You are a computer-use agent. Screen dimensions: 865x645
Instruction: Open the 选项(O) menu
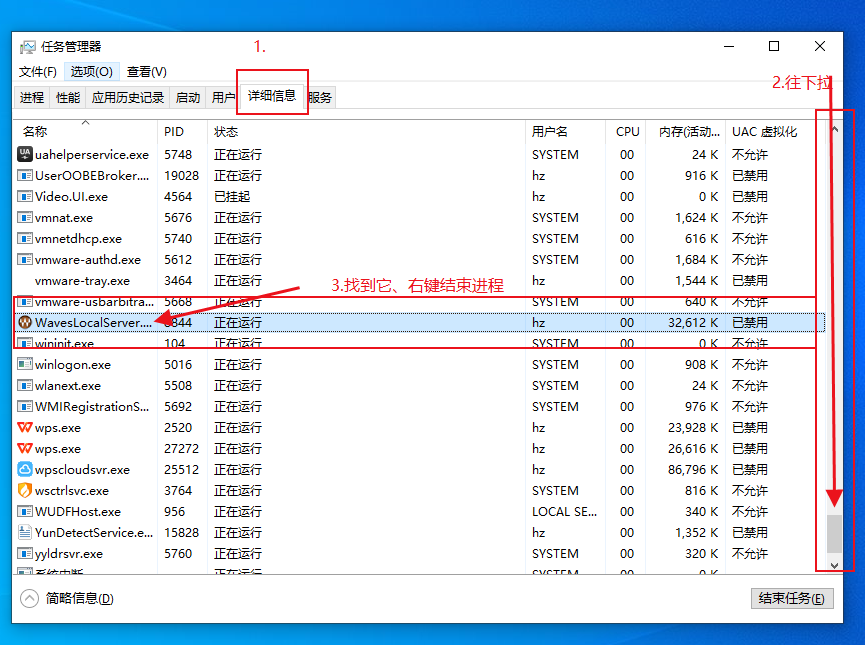click(92, 72)
